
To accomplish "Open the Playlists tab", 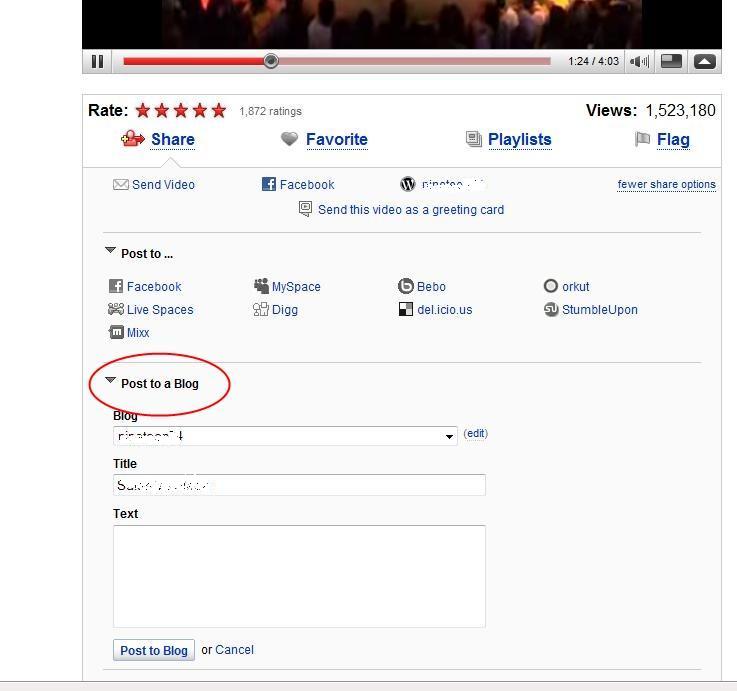I will pos(519,140).
